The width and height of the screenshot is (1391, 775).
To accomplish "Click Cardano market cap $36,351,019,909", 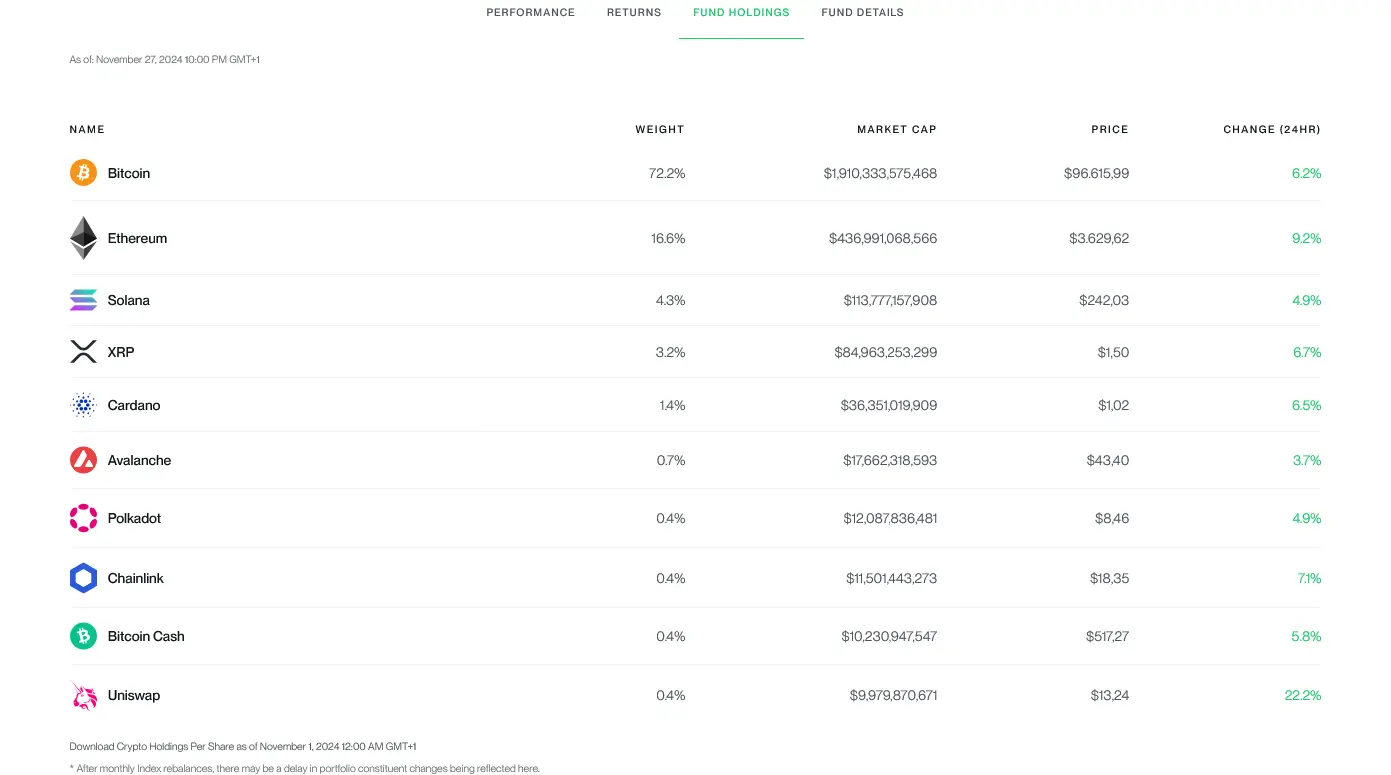I will (x=889, y=405).
